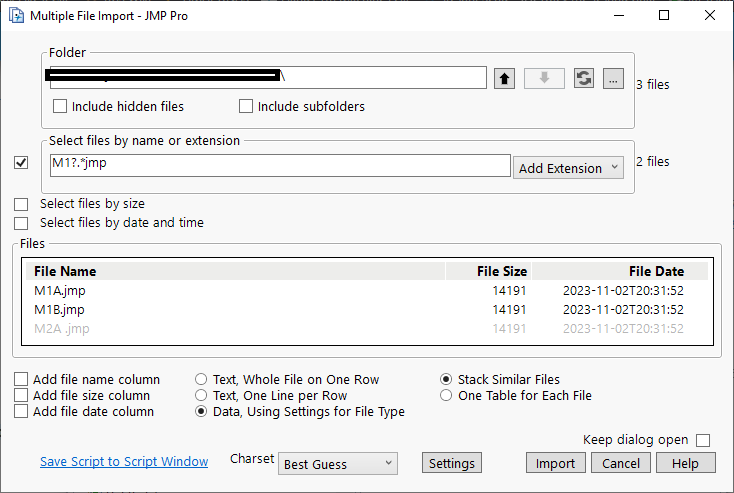Screen dimensions: 734x493
Task: Click the File Size column header
Action: coord(501,271)
